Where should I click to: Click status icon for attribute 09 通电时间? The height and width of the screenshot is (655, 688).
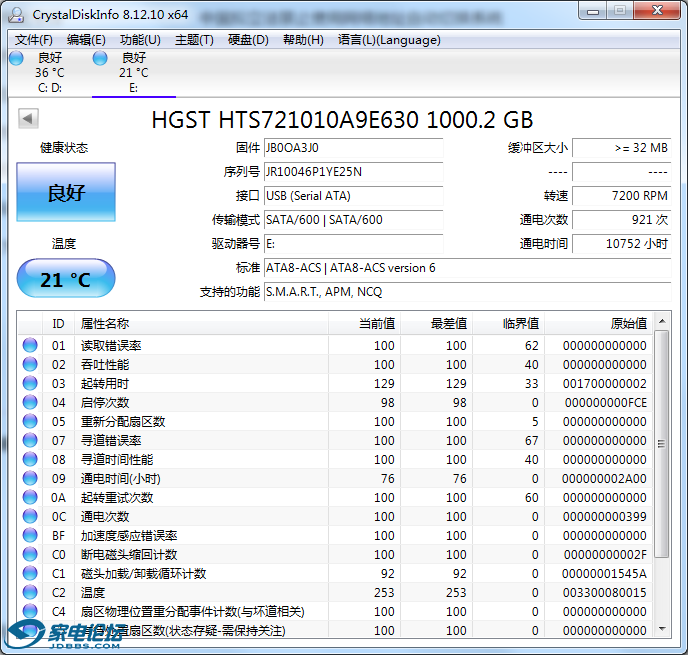(30, 478)
